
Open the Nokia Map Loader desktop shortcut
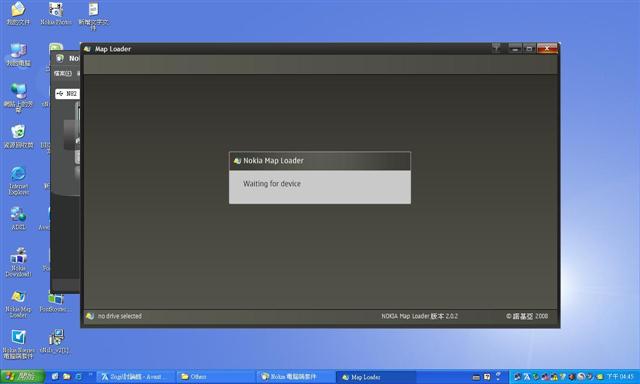pos(18,304)
